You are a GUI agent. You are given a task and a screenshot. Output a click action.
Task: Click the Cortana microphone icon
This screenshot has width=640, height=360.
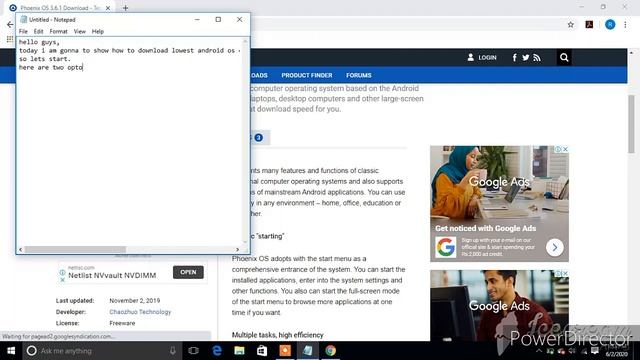coord(173,351)
